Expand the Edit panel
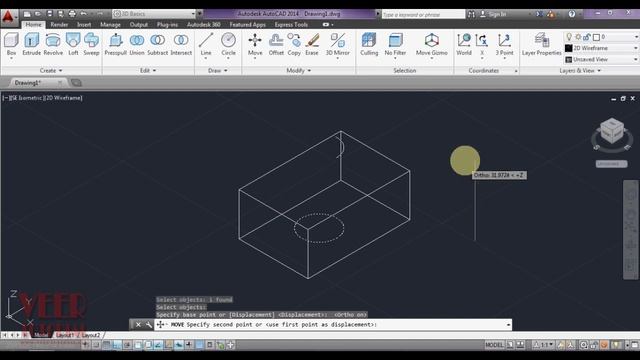The height and width of the screenshot is (360, 640). click(x=148, y=70)
